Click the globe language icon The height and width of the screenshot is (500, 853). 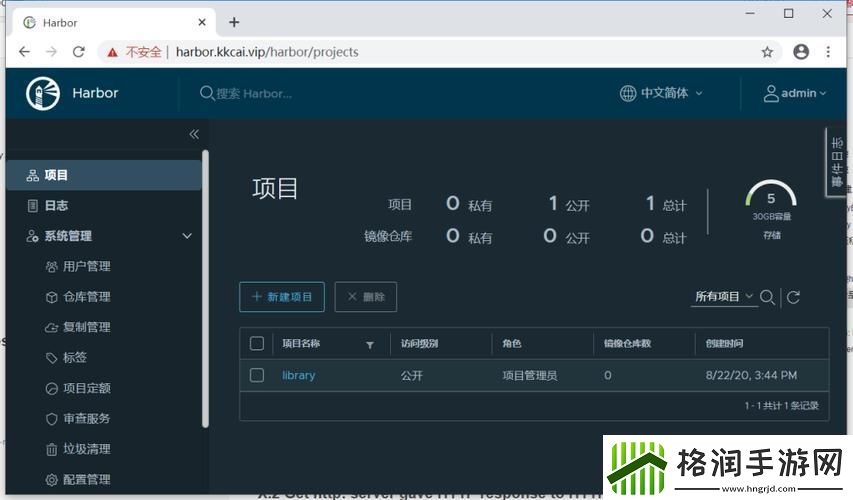[x=628, y=93]
